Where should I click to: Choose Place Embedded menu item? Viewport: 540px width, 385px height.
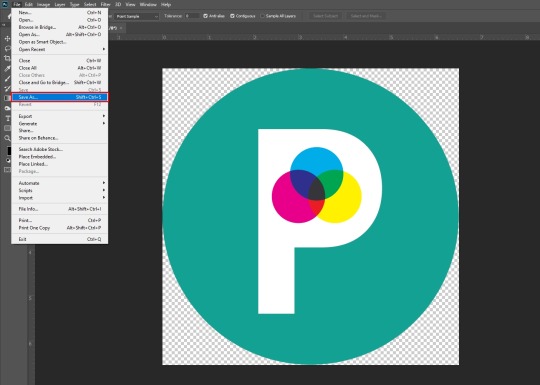[60, 157]
